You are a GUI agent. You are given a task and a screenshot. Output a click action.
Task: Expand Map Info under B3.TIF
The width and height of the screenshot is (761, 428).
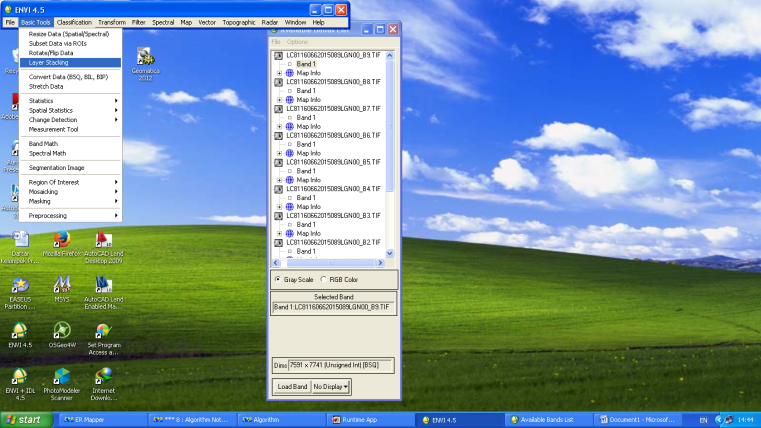(x=280, y=233)
